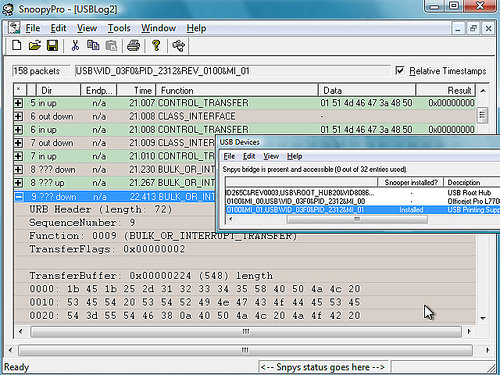500x375 pixels.
Task: Minimize the inner USBLog2 document window
Action: point(458,28)
